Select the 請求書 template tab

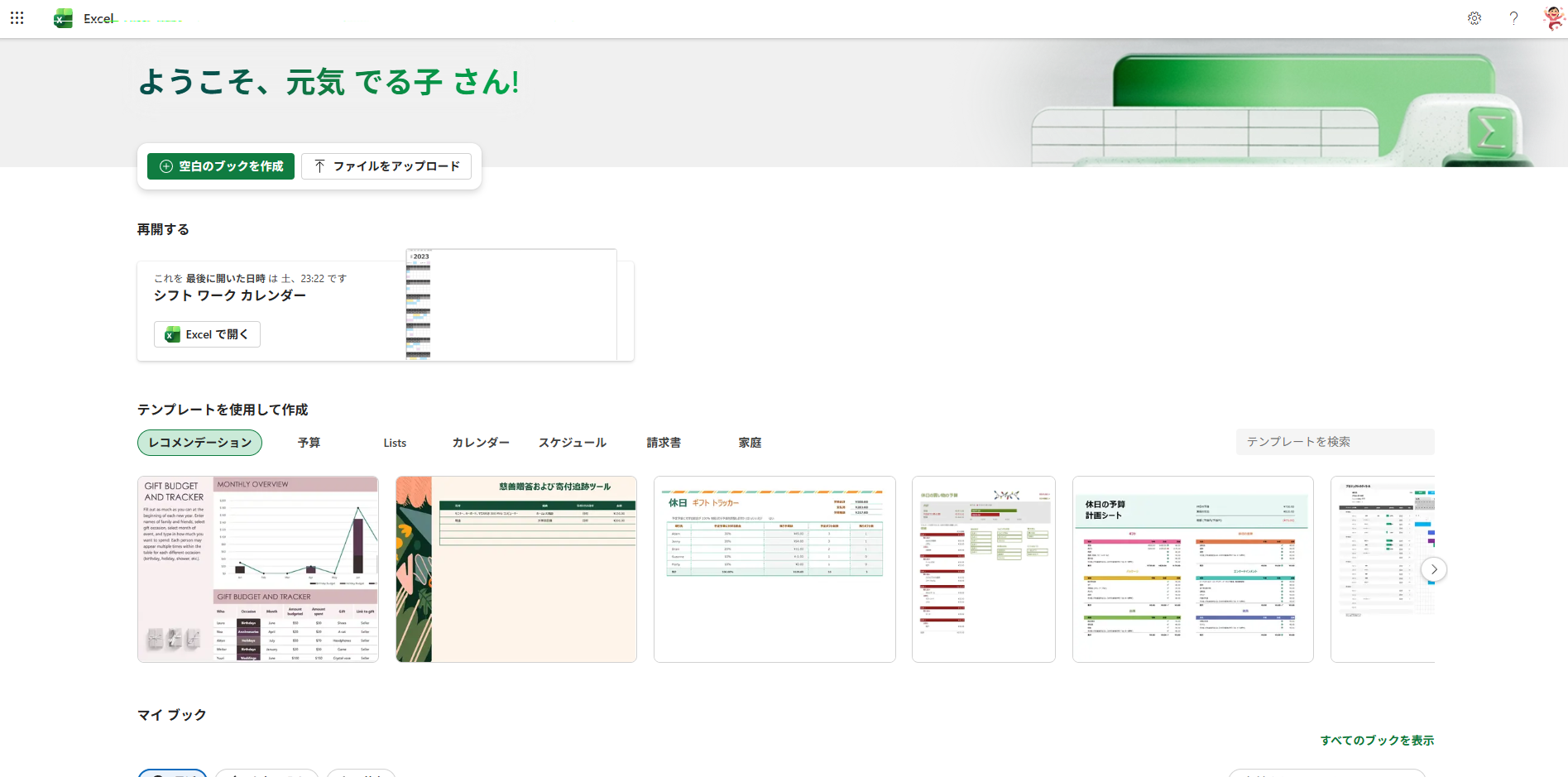(x=664, y=443)
